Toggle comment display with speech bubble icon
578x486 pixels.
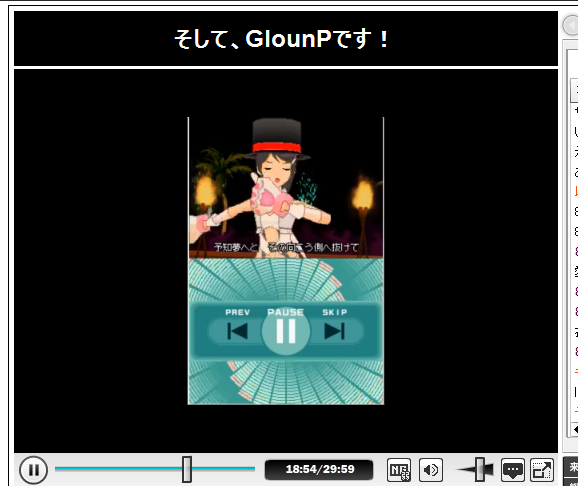click(513, 470)
